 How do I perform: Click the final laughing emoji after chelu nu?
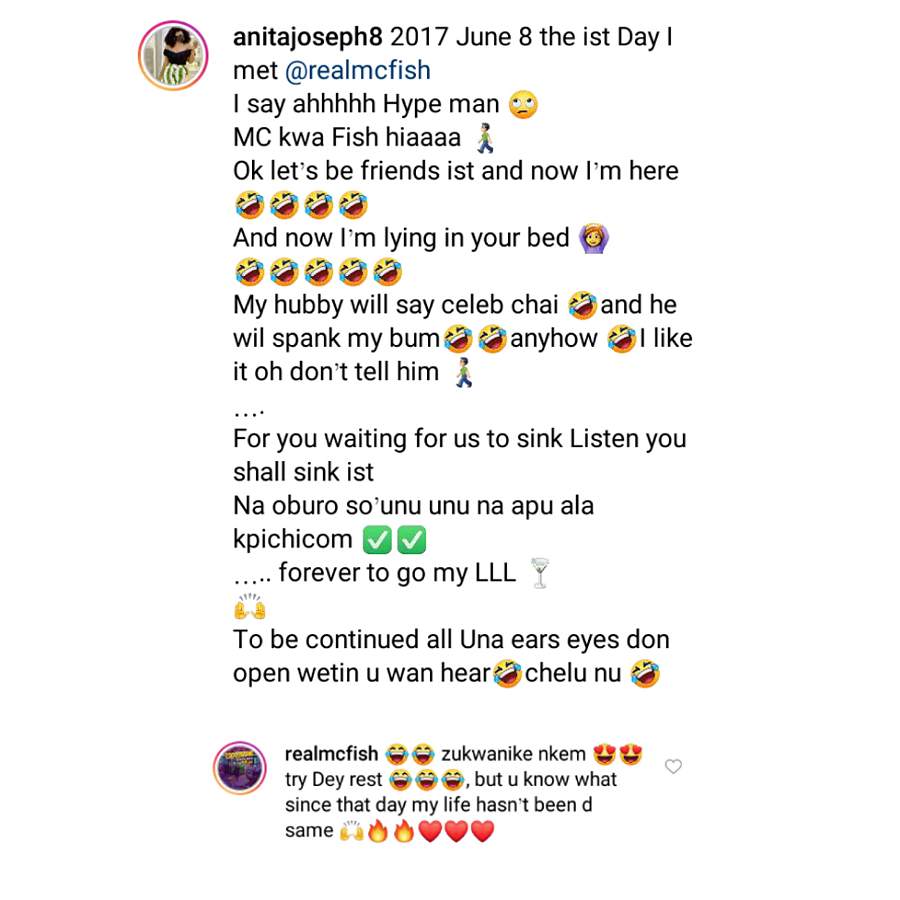(645, 673)
